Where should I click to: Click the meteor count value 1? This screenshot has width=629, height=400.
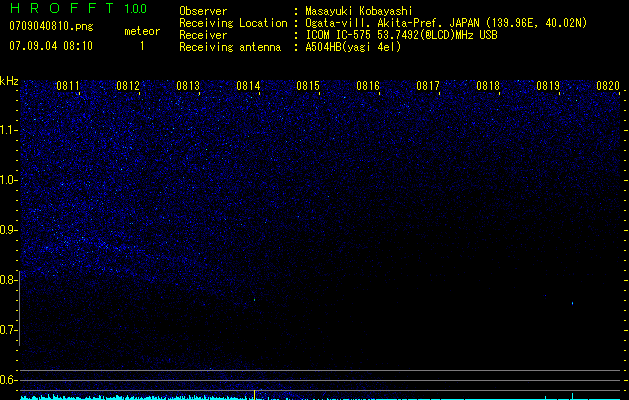pos(142,46)
